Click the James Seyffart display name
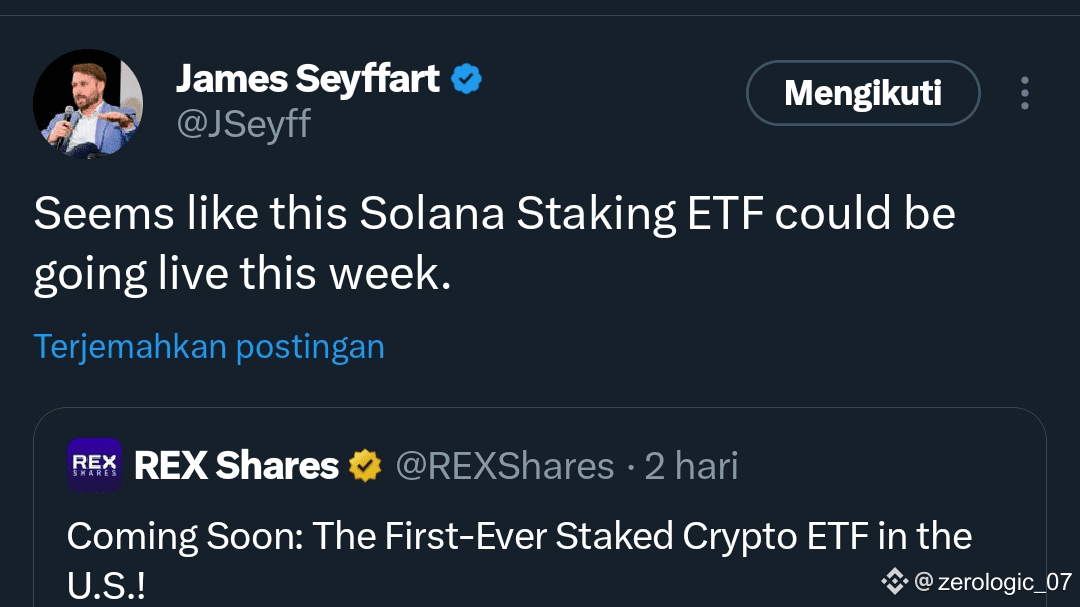 click(x=308, y=78)
